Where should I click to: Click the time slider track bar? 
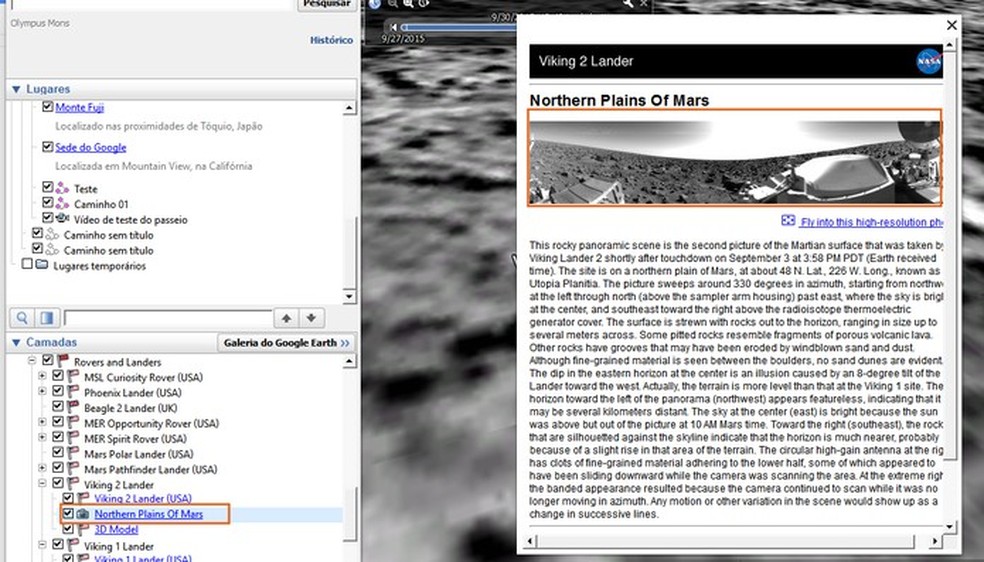(x=459, y=28)
